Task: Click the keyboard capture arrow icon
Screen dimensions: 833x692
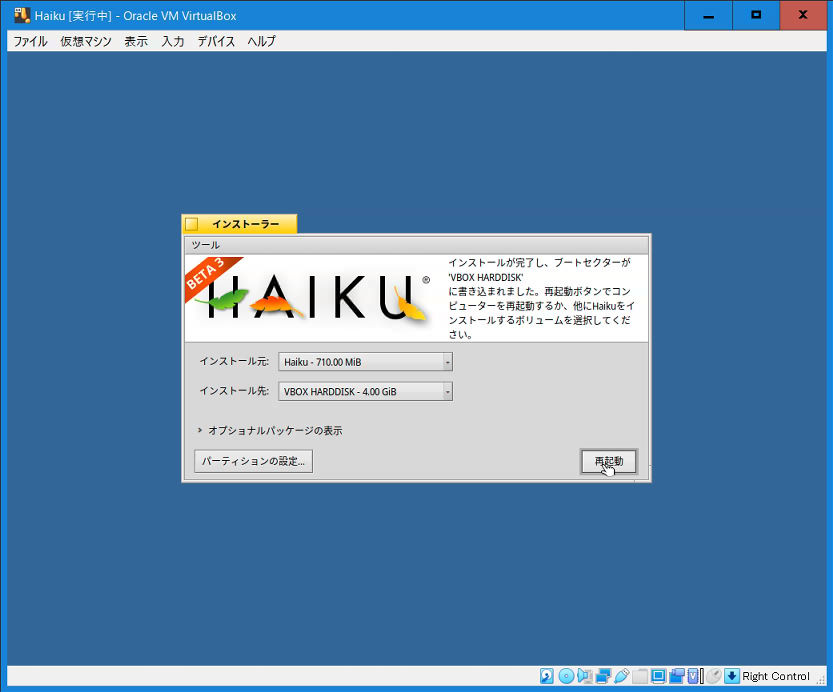Action: tap(732, 676)
